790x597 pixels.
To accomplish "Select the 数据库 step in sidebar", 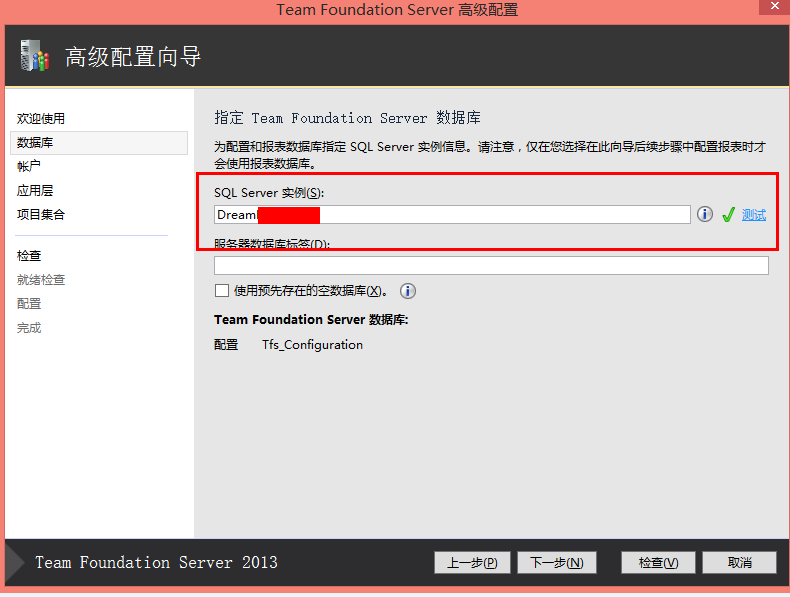I will pyautogui.click(x=99, y=143).
